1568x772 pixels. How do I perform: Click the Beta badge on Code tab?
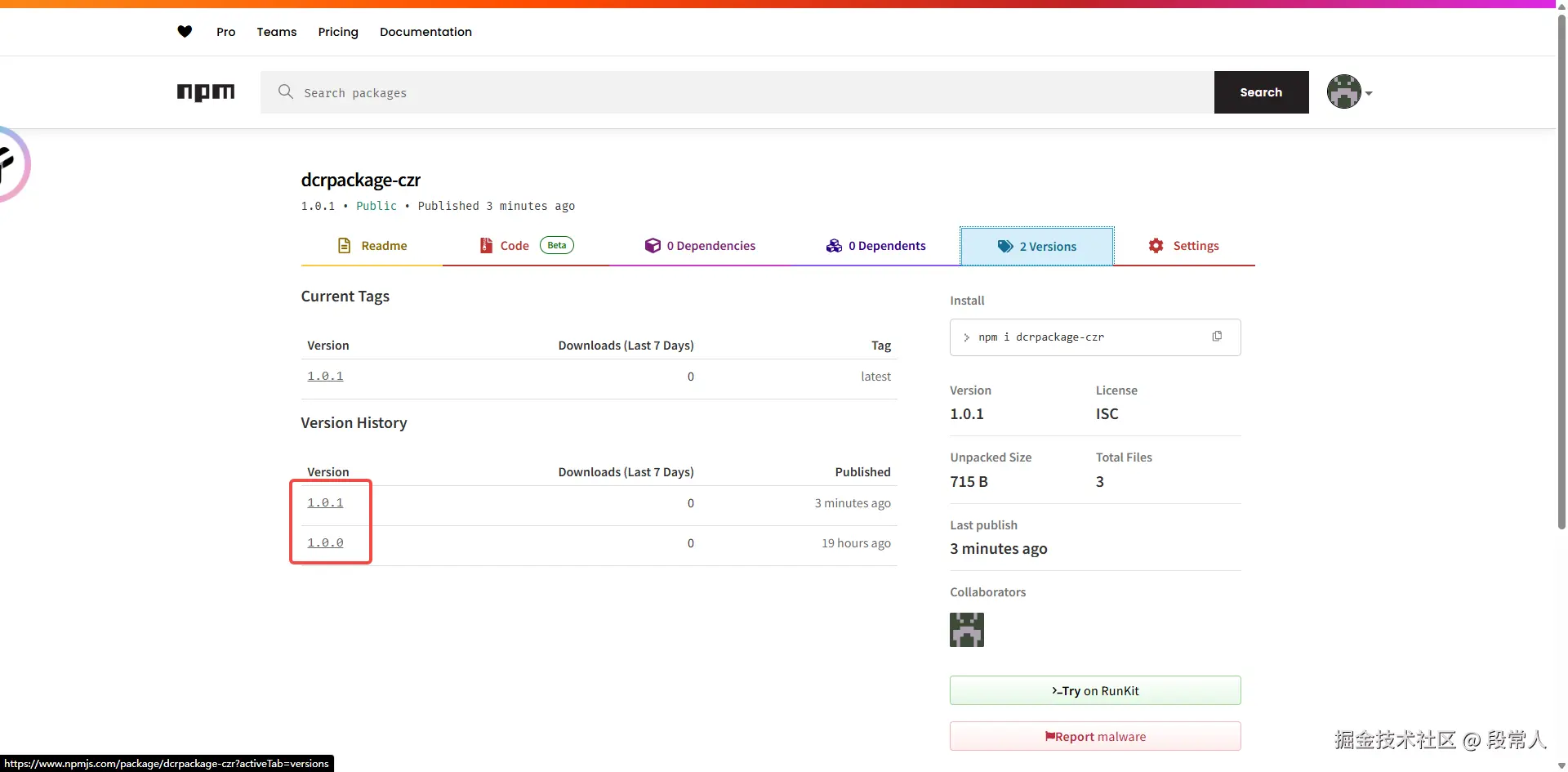point(557,245)
